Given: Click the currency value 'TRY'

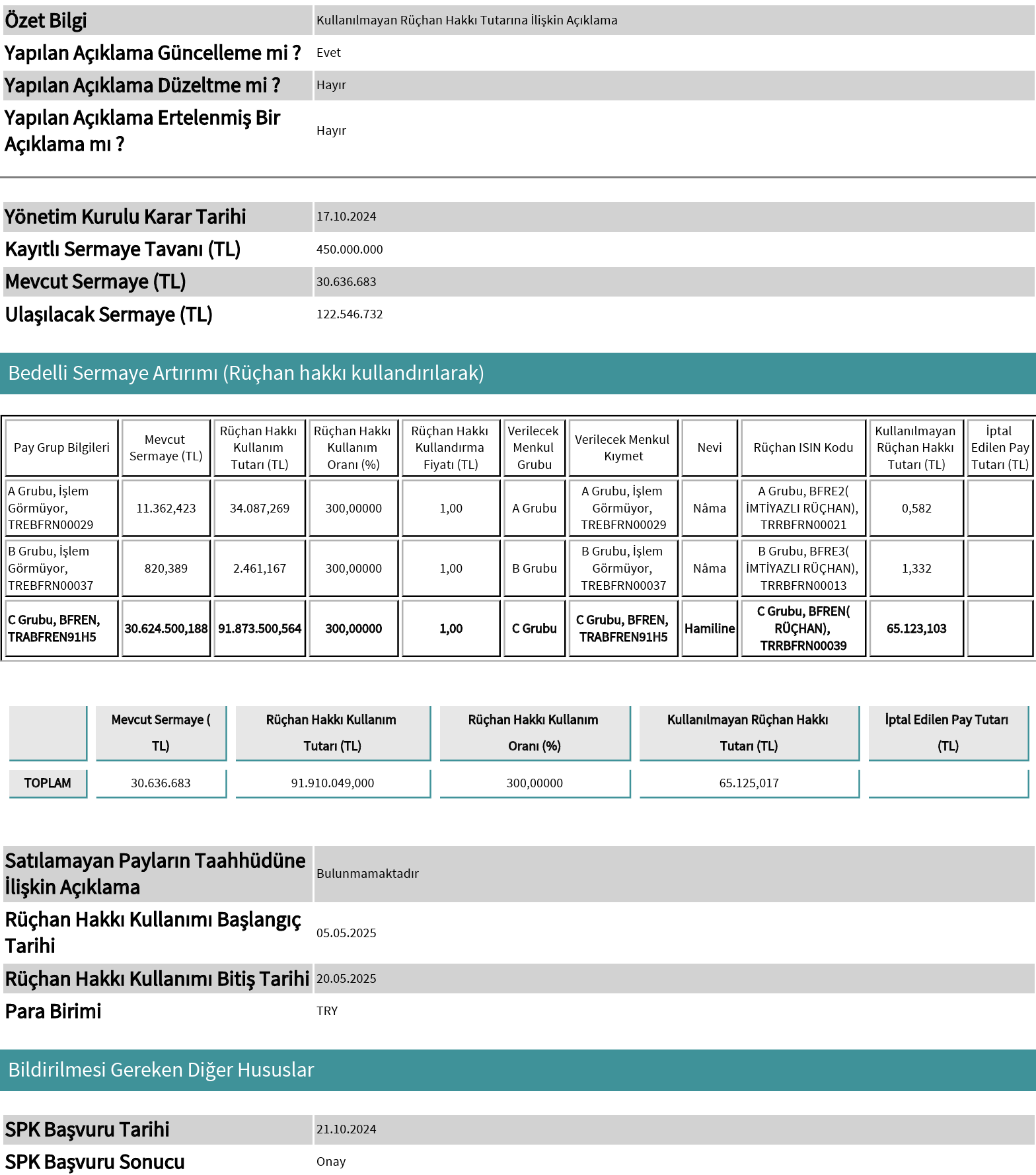Looking at the screenshot, I should click(327, 1011).
